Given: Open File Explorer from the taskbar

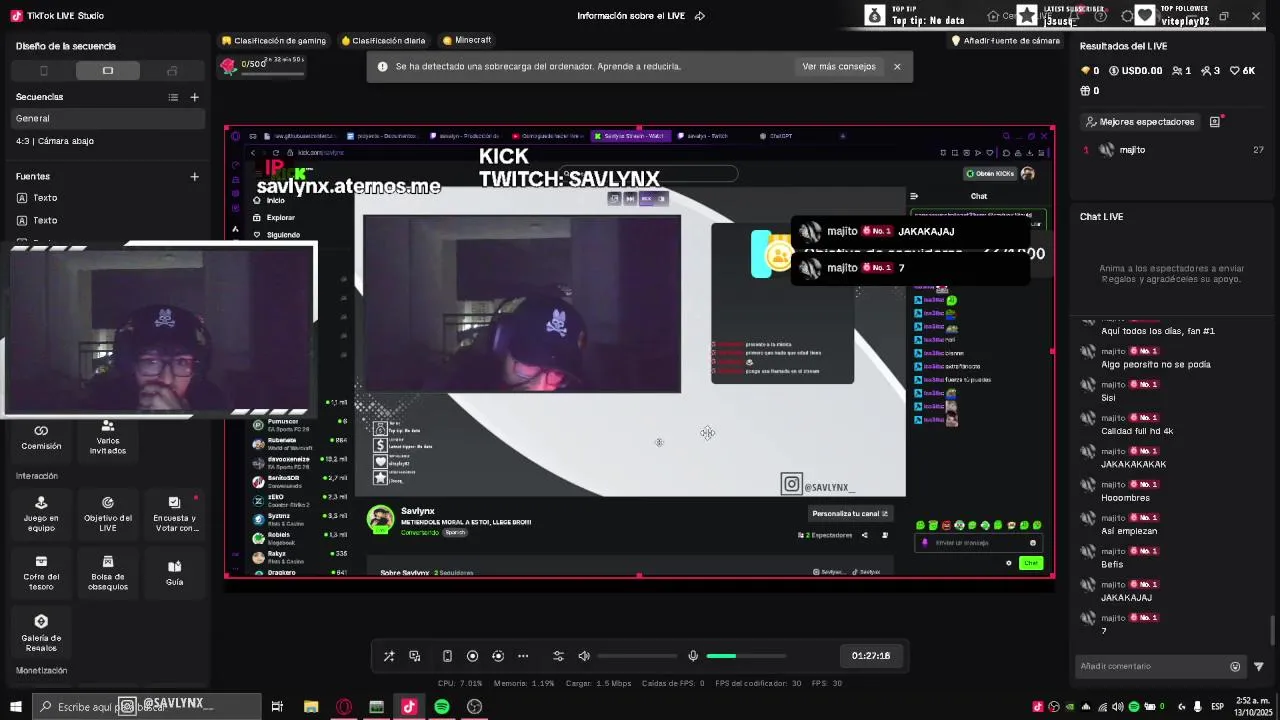Looking at the screenshot, I should 311,707.
